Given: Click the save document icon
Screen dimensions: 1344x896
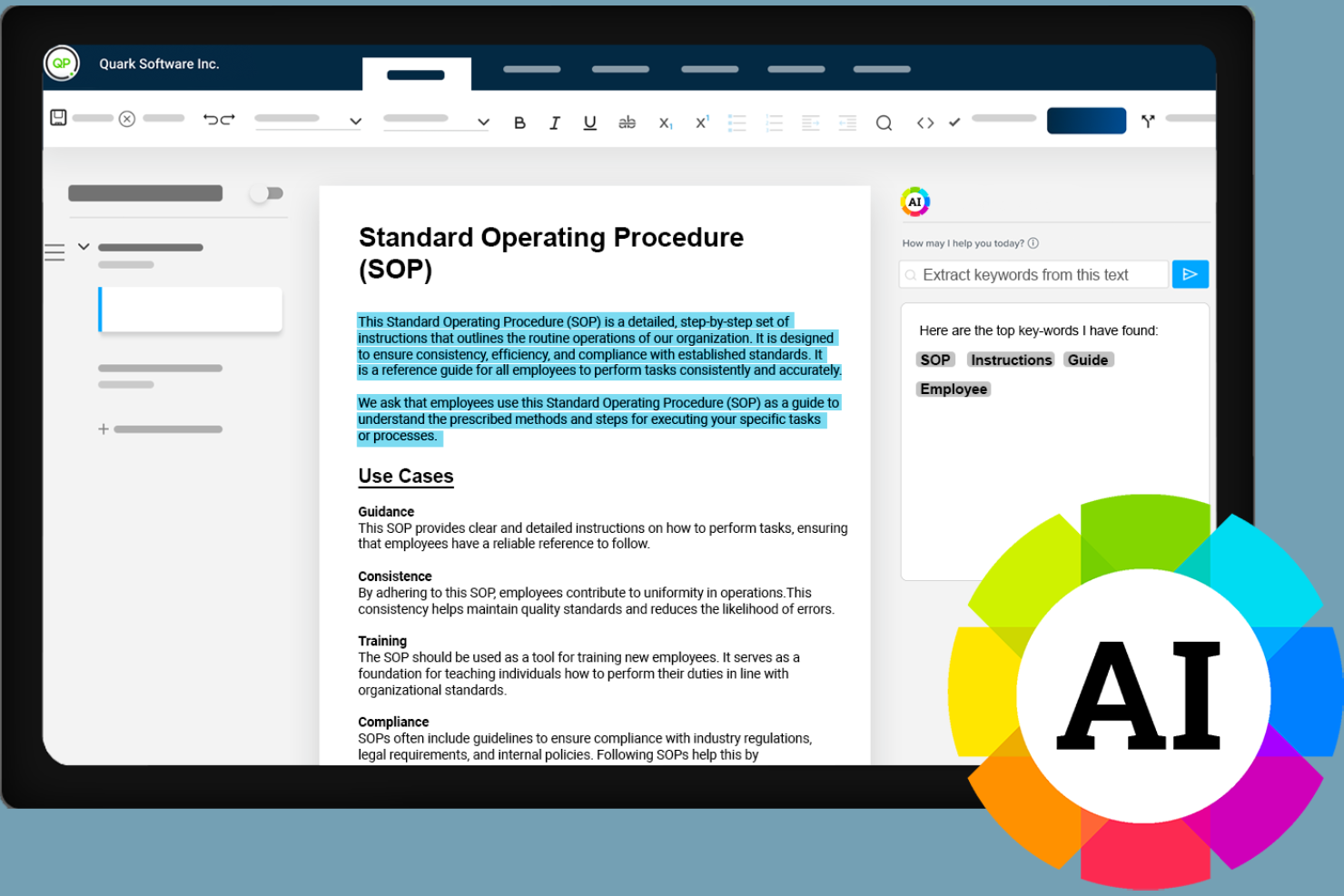Looking at the screenshot, I should point(58,117).
